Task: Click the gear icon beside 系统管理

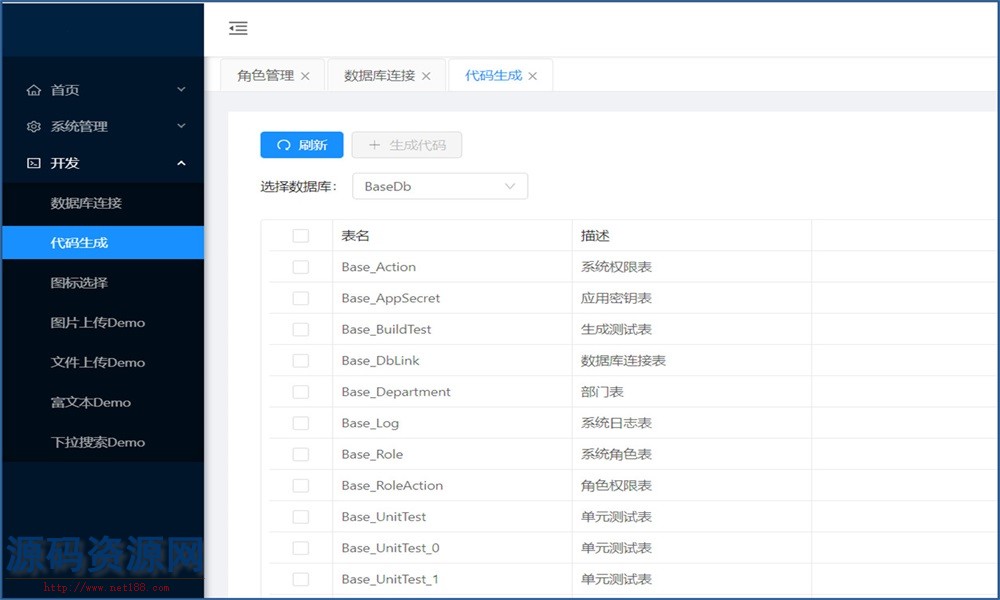Action: [x=34, y=127]
